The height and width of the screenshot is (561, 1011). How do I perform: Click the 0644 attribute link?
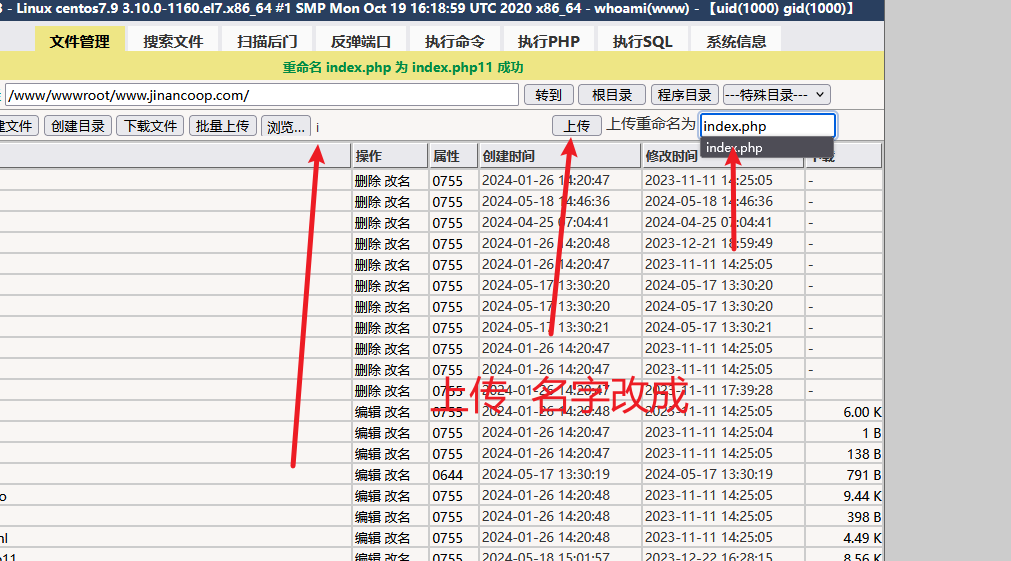(x=447, y=475)
